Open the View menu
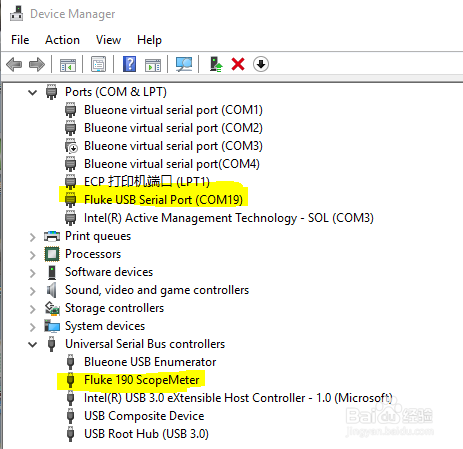Image resolution: width=463 pixels, height=449 pixels. 108,40
